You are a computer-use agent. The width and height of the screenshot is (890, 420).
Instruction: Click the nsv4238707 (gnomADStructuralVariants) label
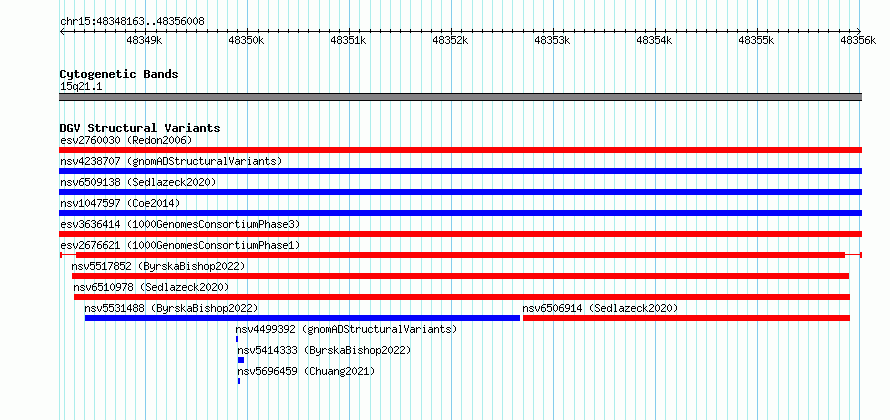pyautogui.click(x=171, y=161)
